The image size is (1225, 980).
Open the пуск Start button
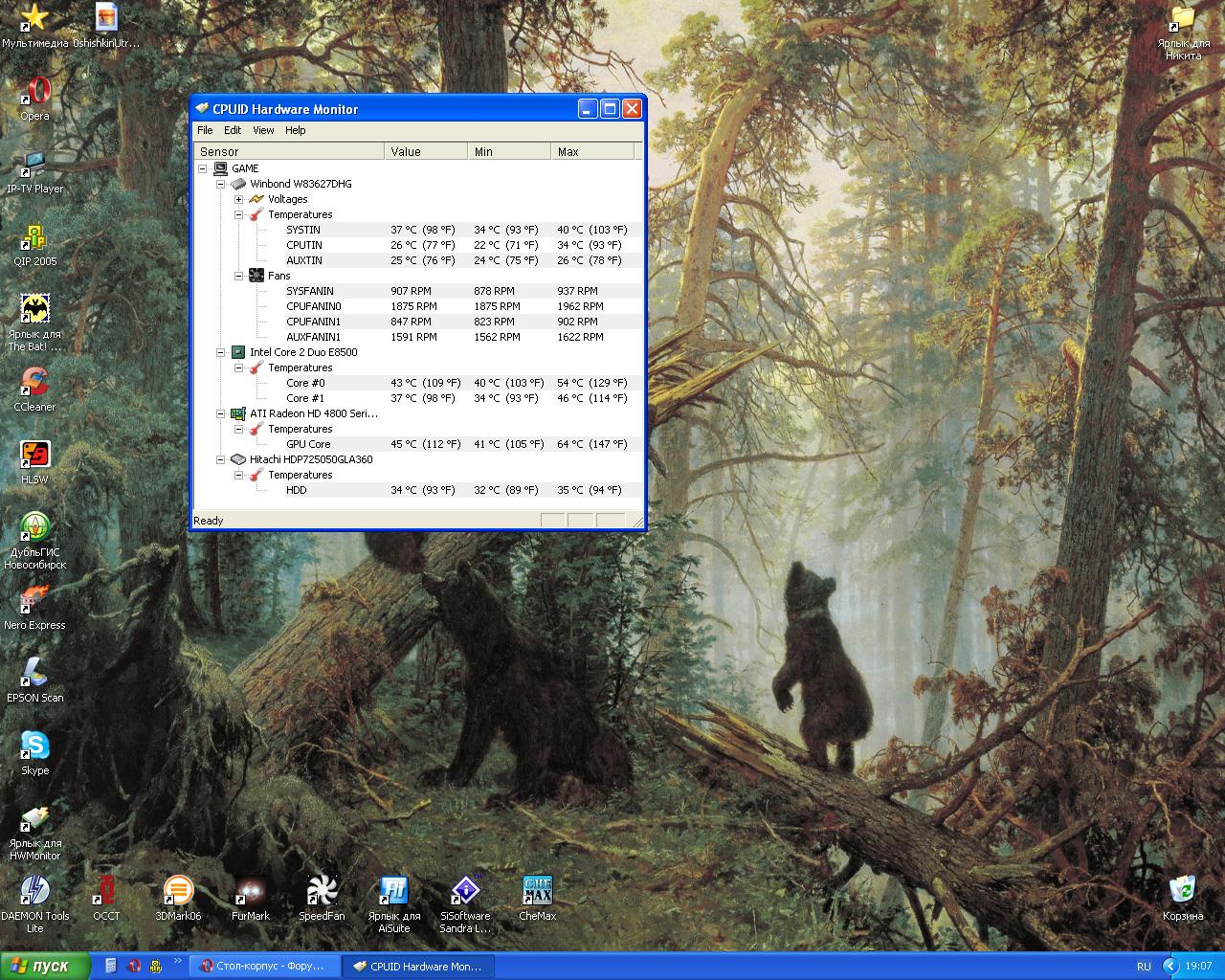[x=45, y=966]
